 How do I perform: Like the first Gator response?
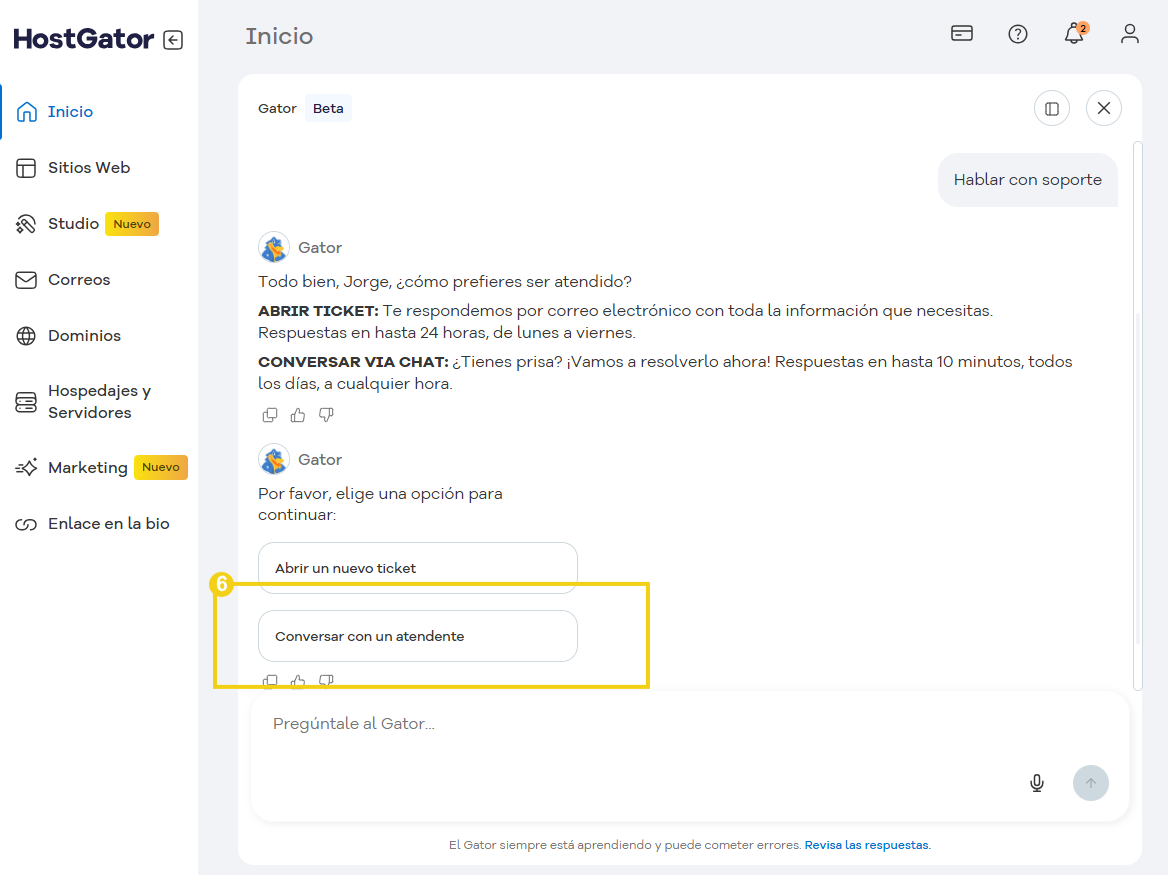pyautogui.click(x=298, y=415)
